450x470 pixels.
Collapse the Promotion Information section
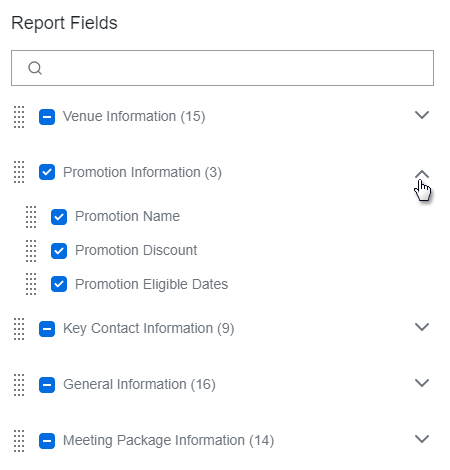click(422, 174)
